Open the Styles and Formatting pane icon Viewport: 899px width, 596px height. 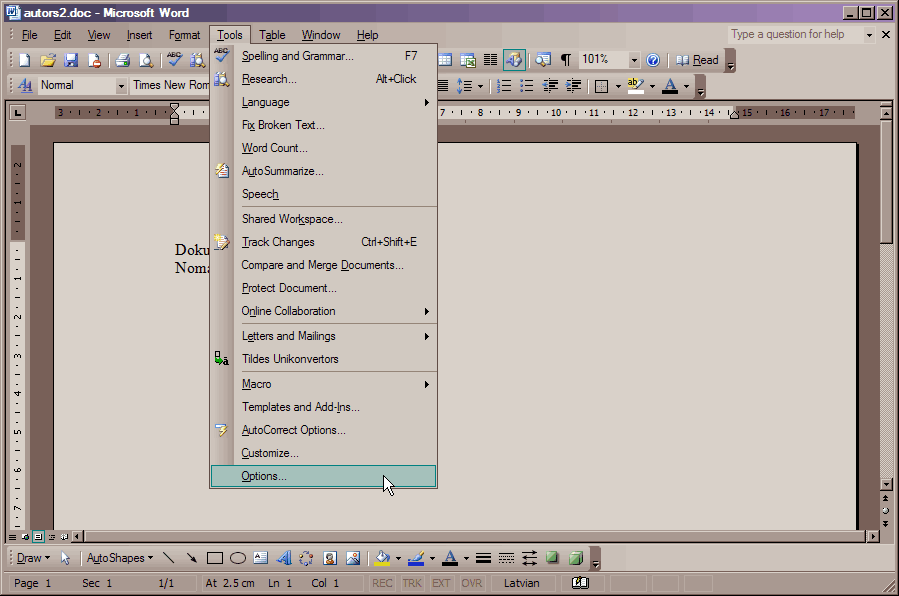tap(25, 85)
